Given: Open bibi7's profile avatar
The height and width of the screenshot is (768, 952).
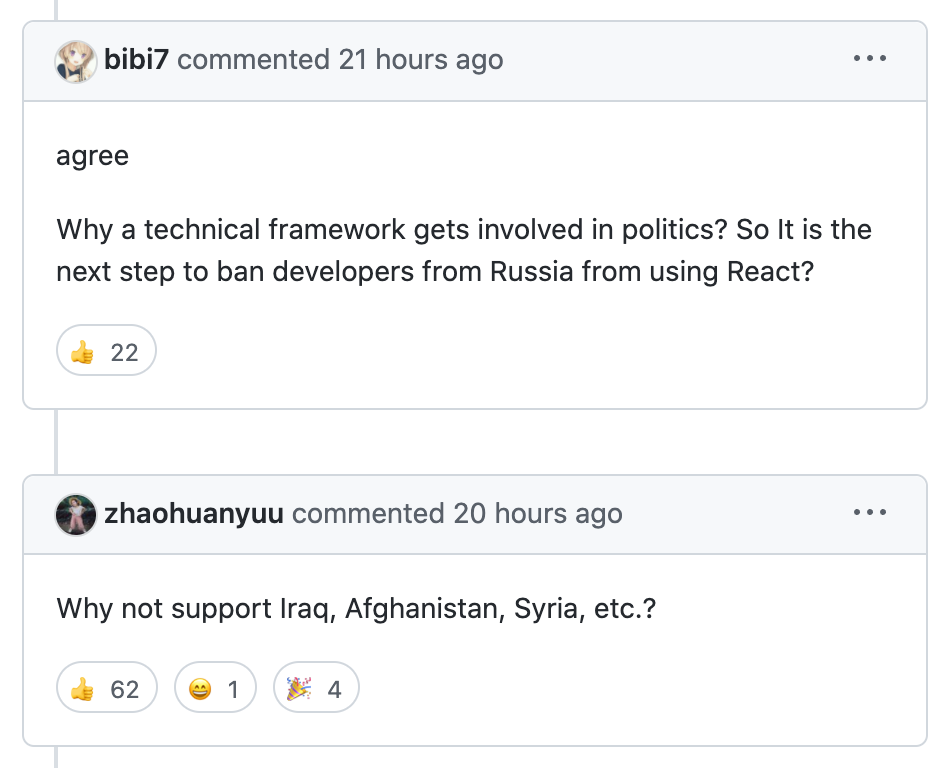Looking at the screenshot, I should coord(76,61).
